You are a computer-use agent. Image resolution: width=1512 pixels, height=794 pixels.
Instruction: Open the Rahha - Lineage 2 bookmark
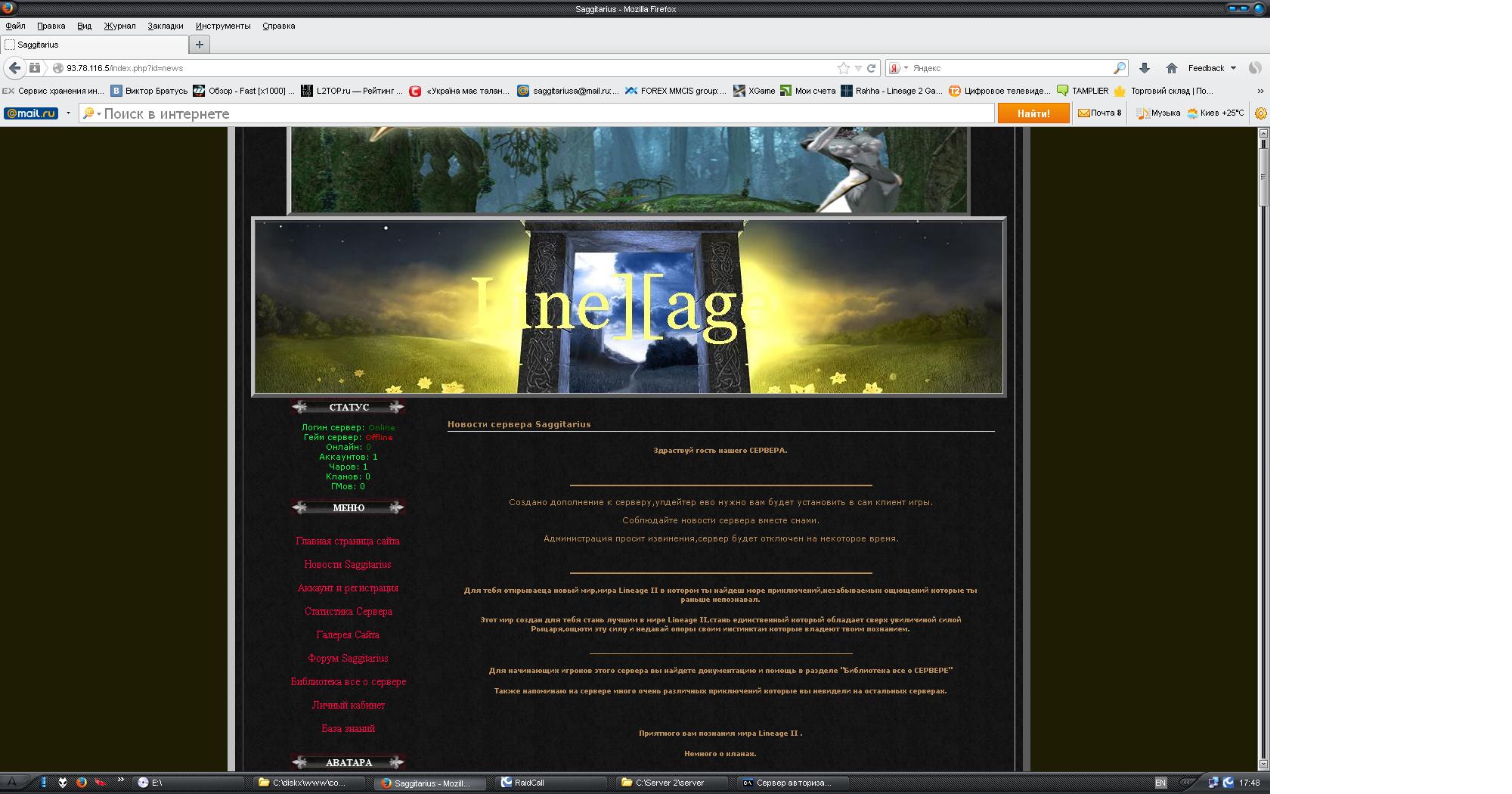click(x=891, y=91)
